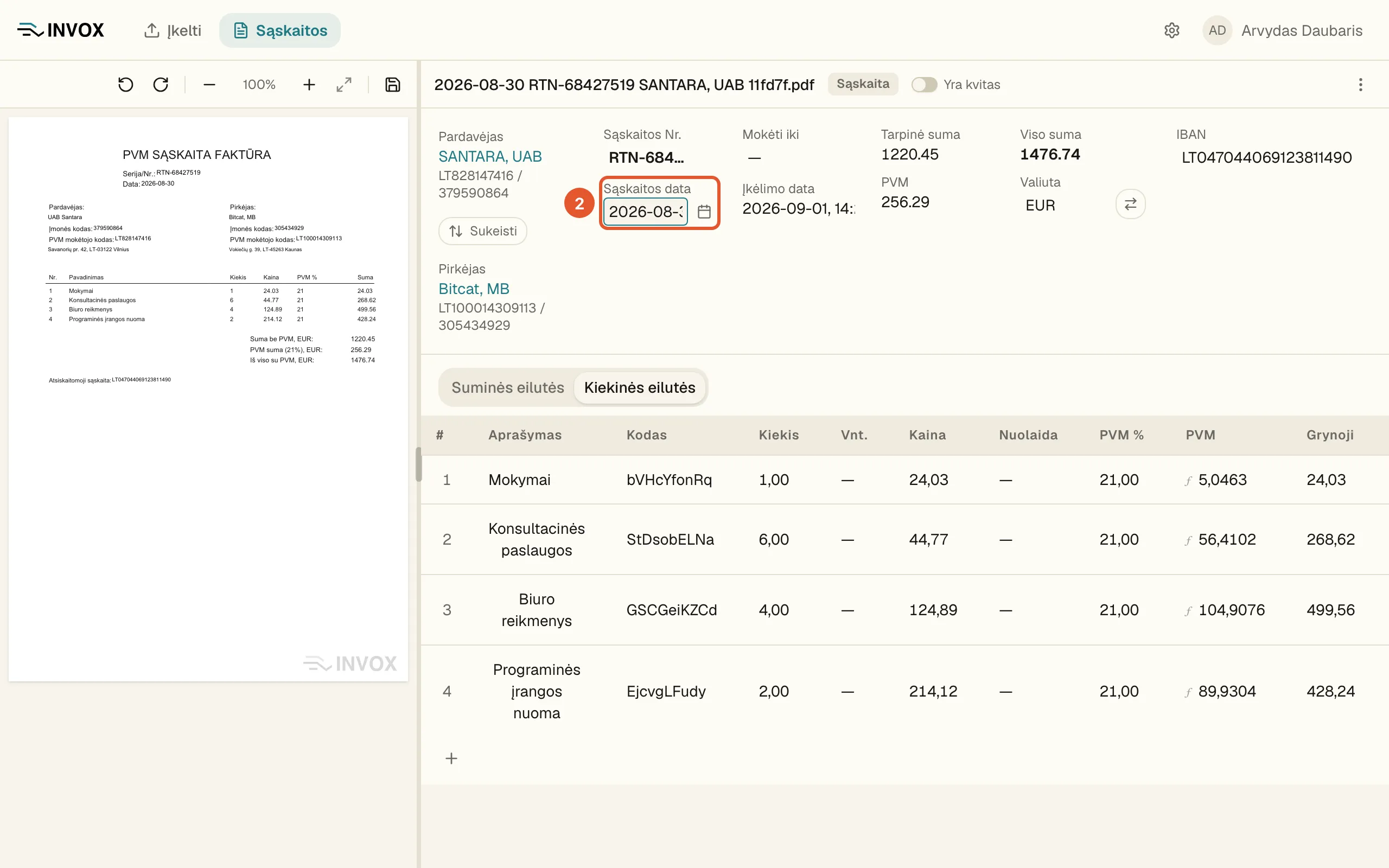Click the Nuolaida column header
This screenshot has width=1389, height=868.
1028,435
